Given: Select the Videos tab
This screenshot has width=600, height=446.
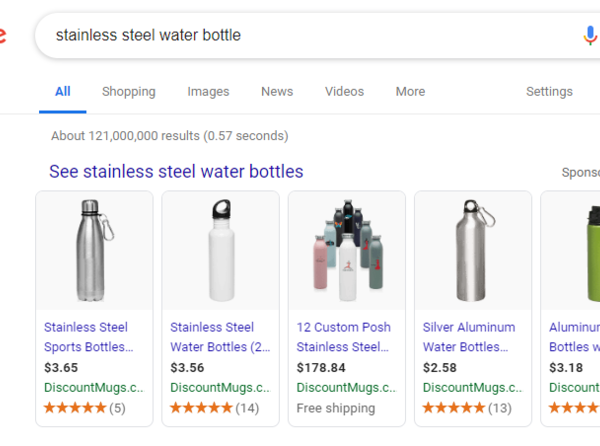Looking at the screenshot, I should pyautogui.click(x=344, y=92).
